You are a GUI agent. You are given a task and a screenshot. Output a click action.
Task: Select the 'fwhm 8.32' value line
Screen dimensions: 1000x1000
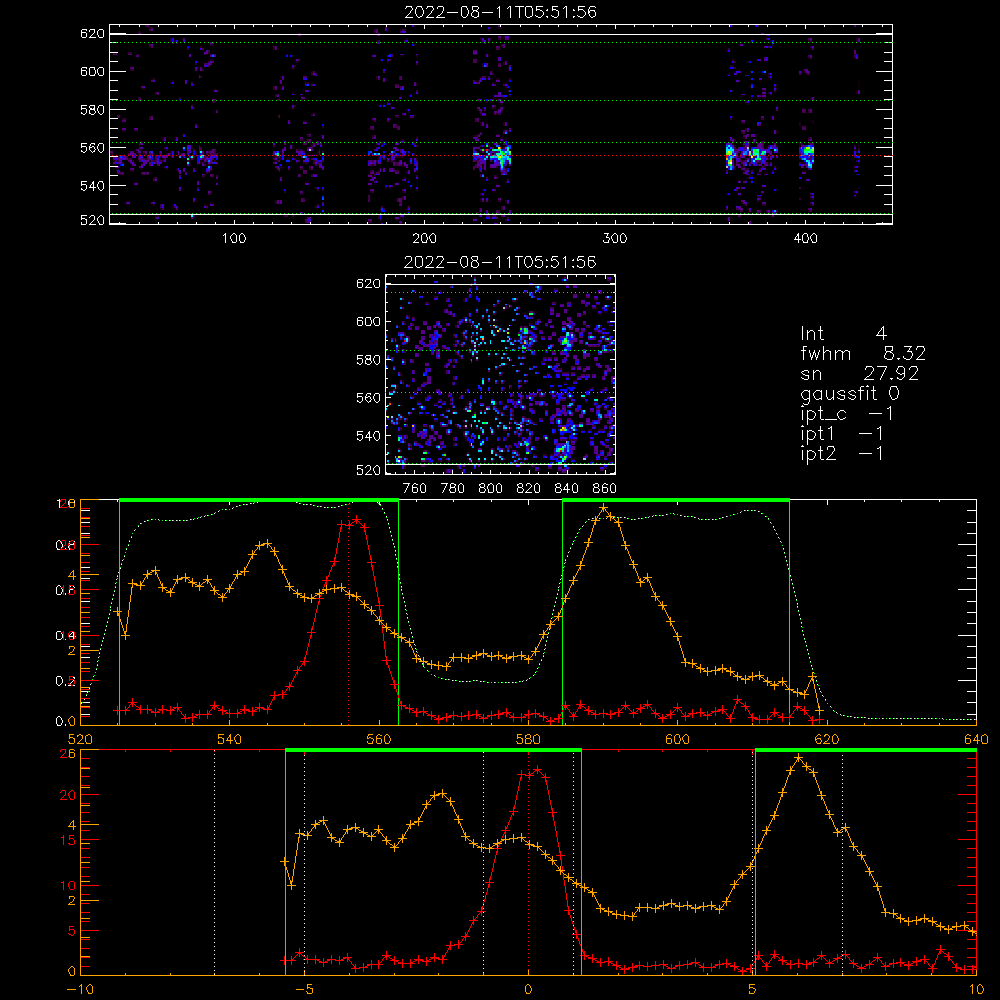pos(863,353)
